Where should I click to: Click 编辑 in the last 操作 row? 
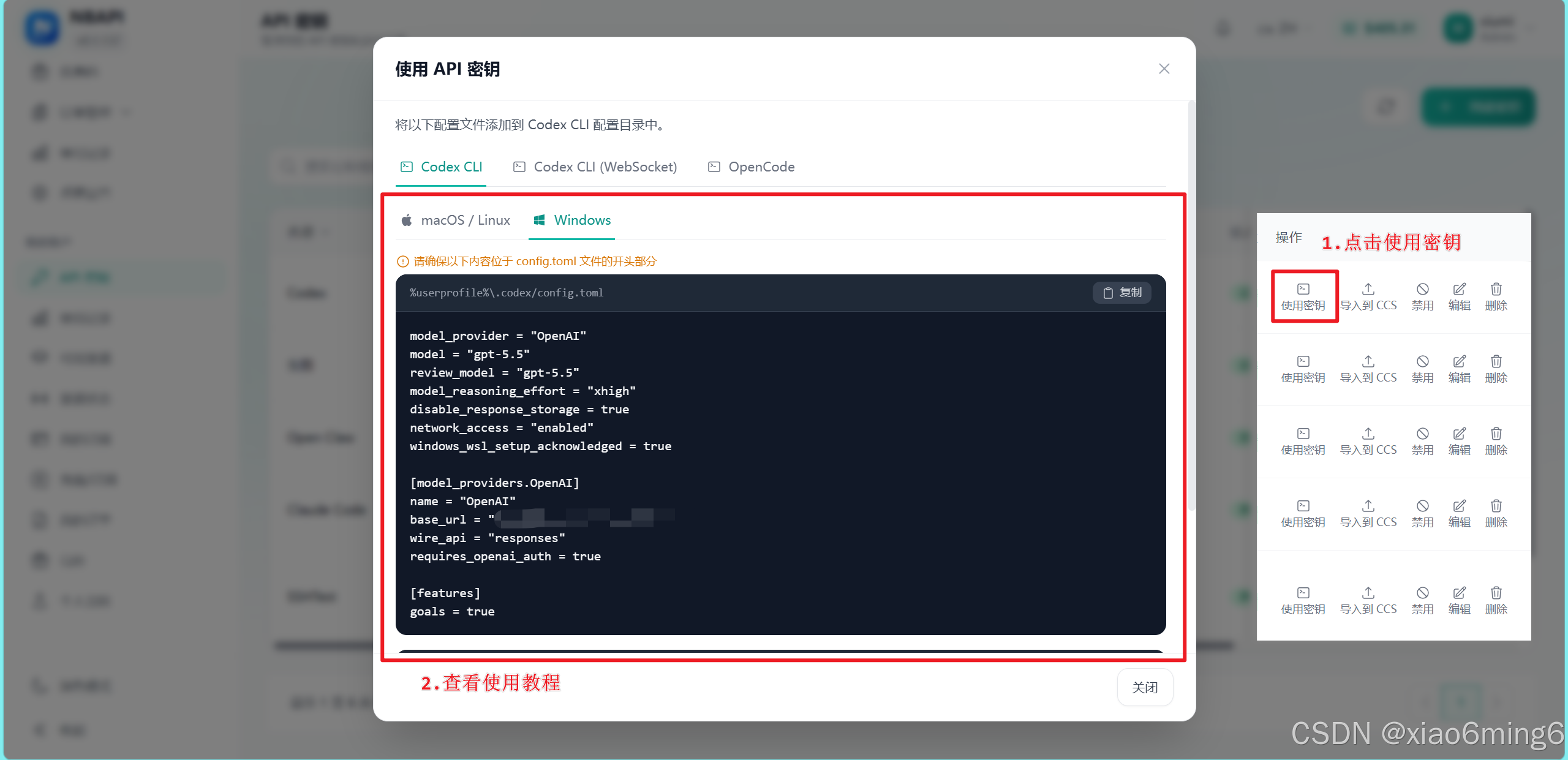[1459, 601]
